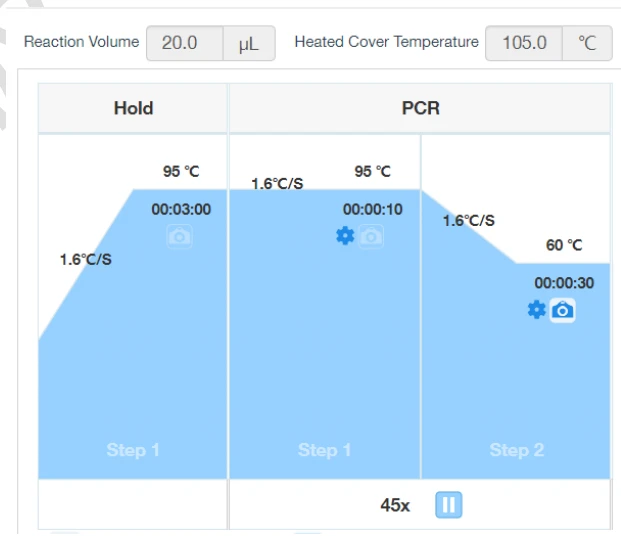This screenshot has height=537, width=621.
Task: Click the 45x cycle count
Action: tap(395, 505)
